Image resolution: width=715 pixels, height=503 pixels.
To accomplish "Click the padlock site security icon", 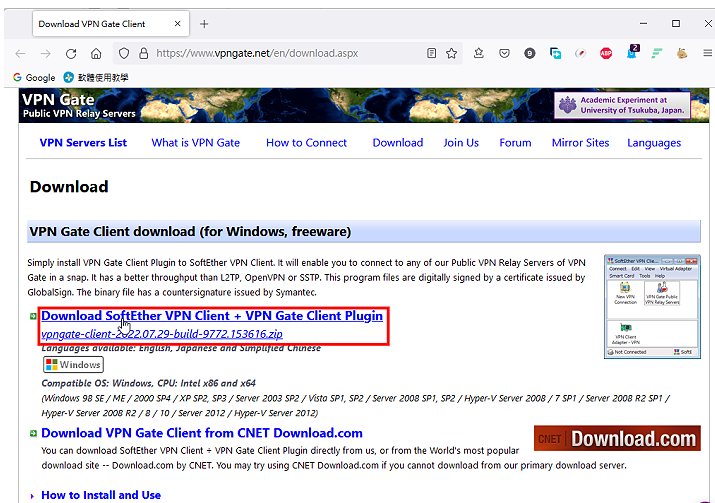I will click(144, 54).
